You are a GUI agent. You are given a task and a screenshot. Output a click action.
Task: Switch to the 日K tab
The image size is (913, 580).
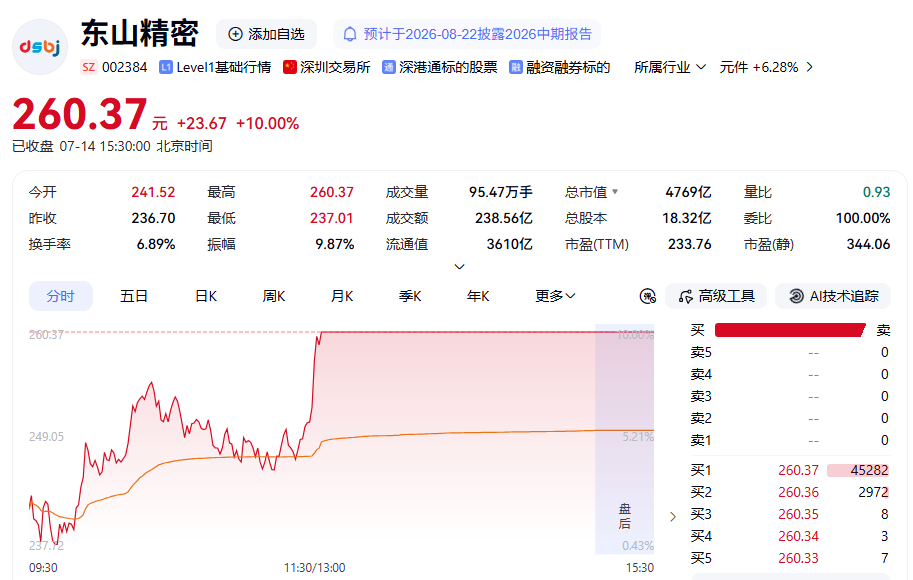coord(206,296)
